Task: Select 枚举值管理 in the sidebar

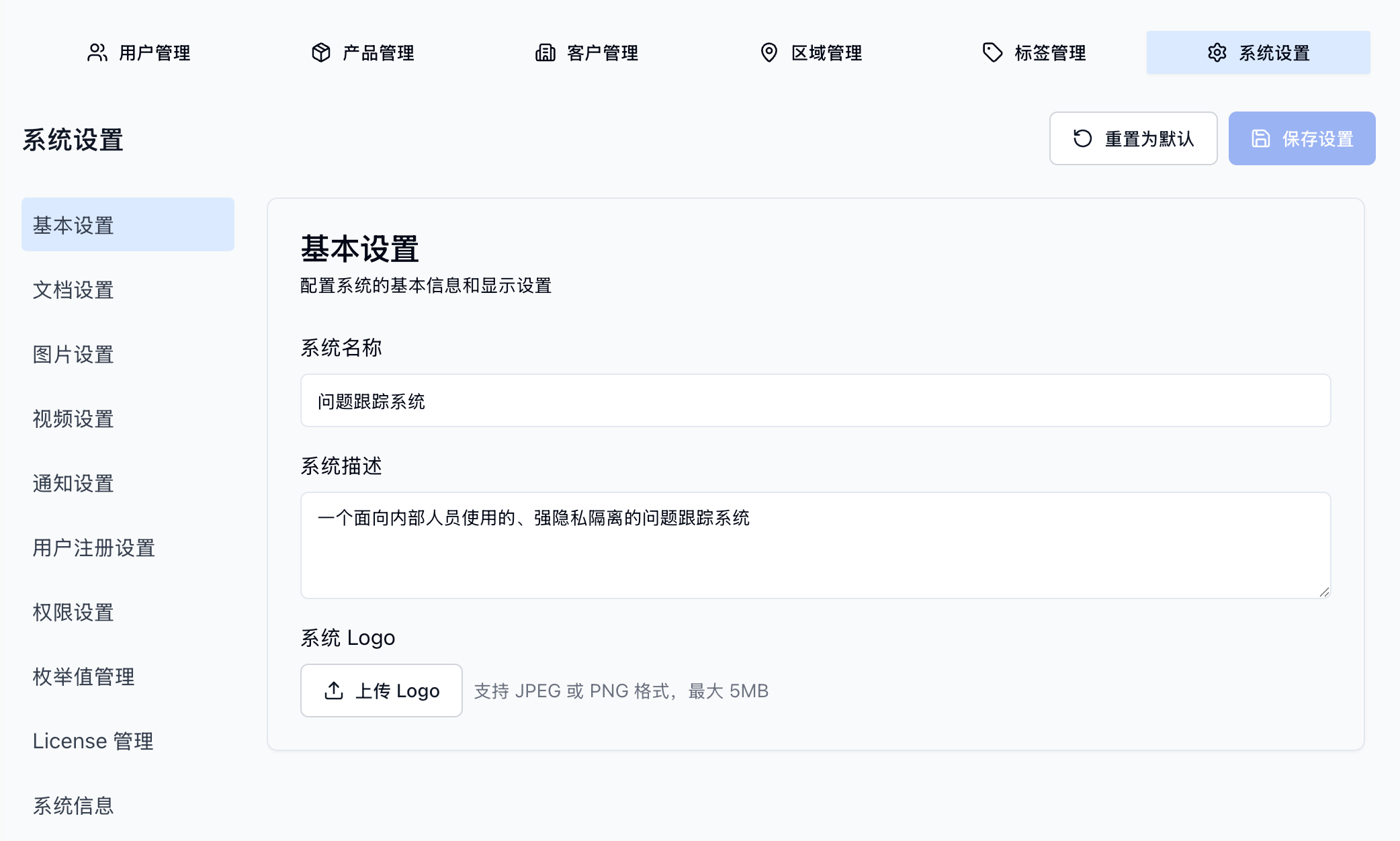Action: (x=83, y=677)
